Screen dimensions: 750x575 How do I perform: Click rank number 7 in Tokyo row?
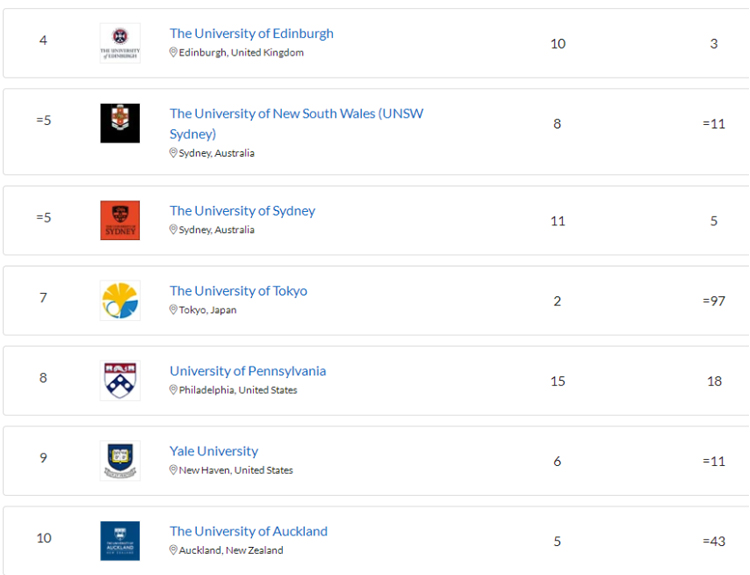[43, 297]
